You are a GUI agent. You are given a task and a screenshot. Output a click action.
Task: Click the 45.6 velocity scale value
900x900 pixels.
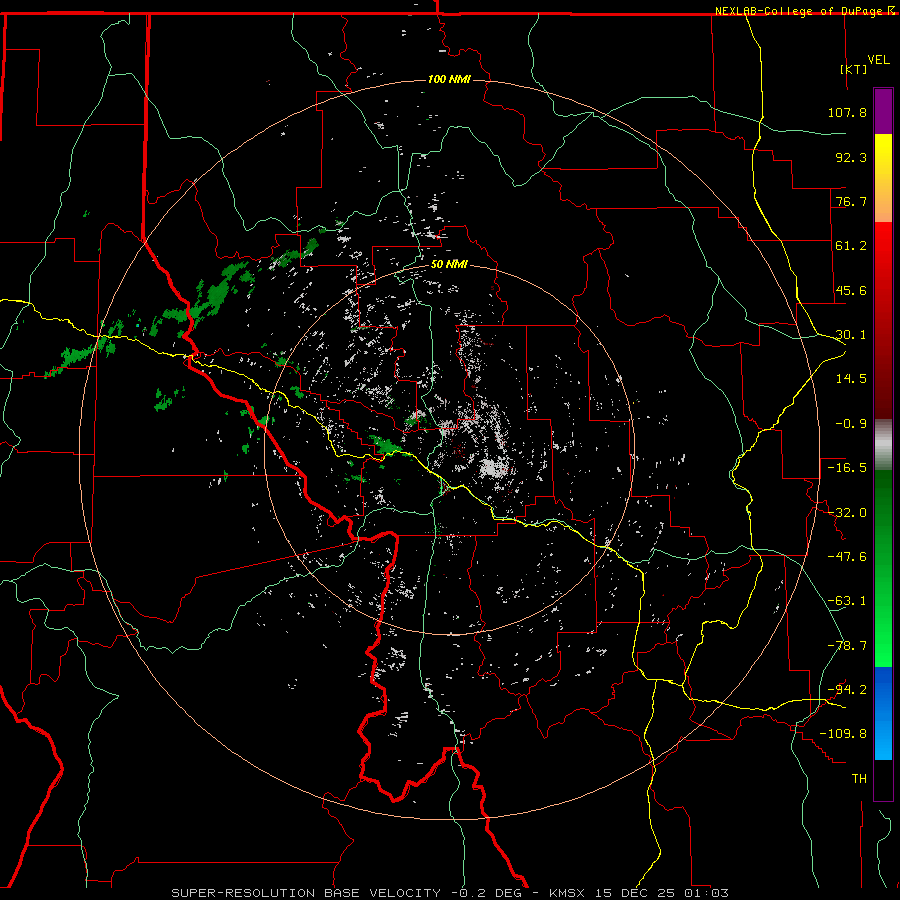[x=851, y=290]
